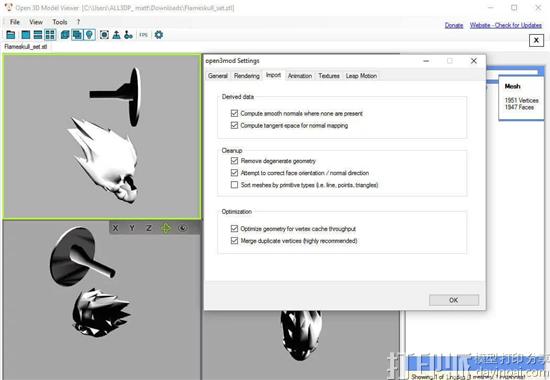Uncheck Remove degenerate geometry
This screenshot has height=380, width=550.
pyautogui.click(x=234, y=161)
